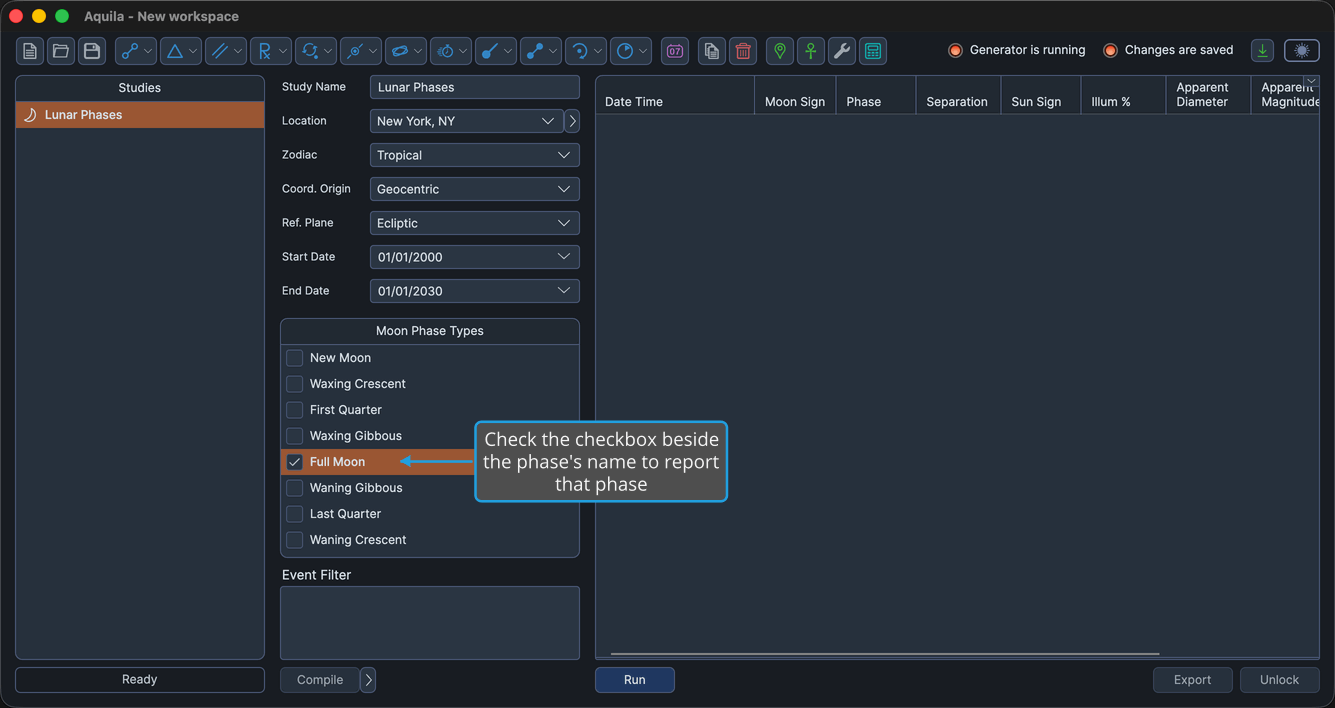Check the New Moon checkbox
Viewport: 1335px width, 708px height.
pos(295,358)
